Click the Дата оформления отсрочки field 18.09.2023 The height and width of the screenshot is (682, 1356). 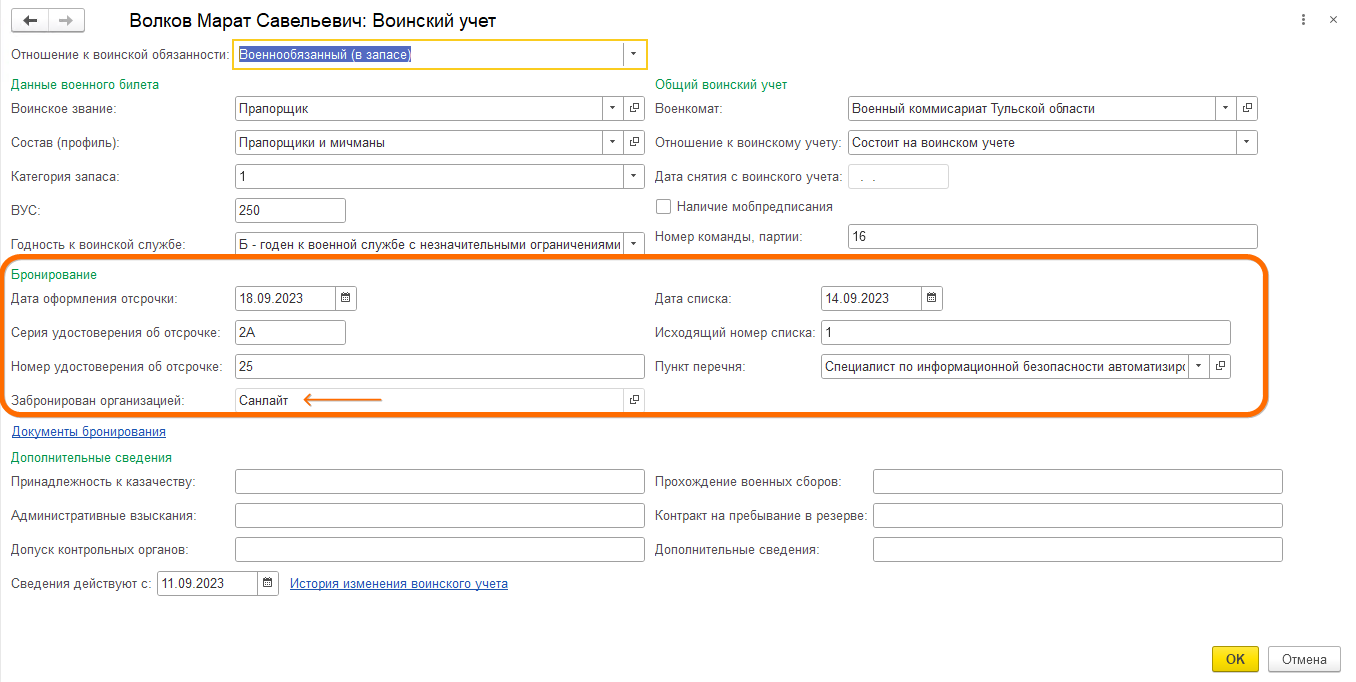pyautogui.click(x=285, y=298)
